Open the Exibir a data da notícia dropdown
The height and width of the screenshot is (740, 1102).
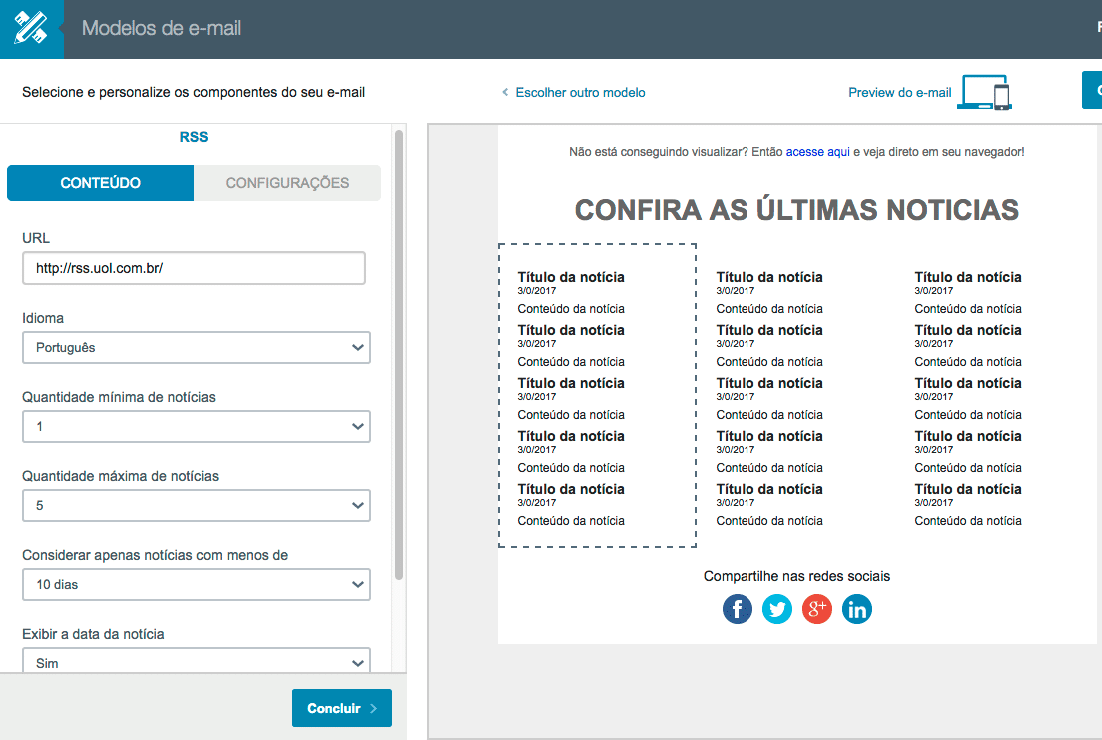(196, 662)
